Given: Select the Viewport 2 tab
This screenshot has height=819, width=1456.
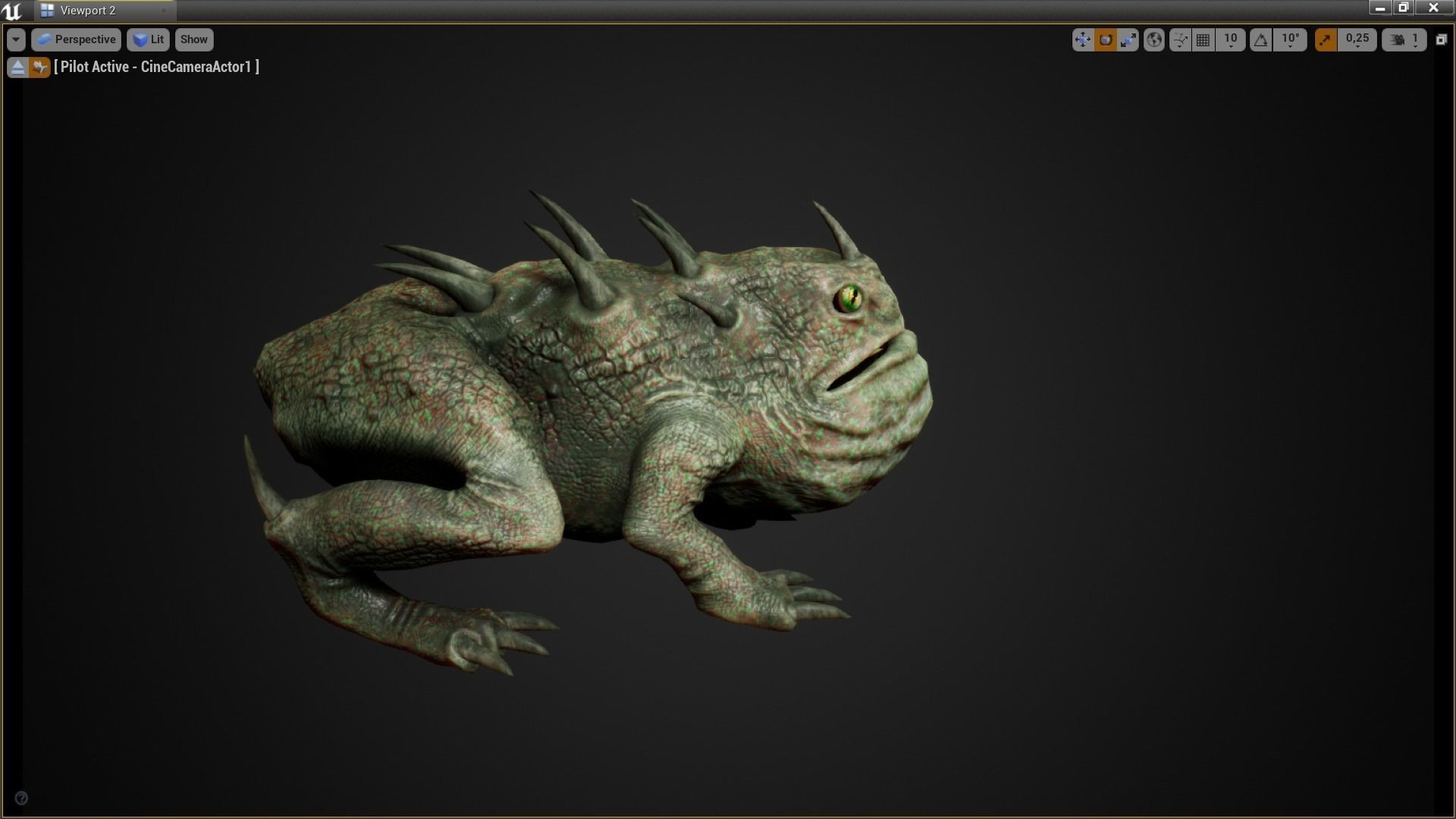Looking at the screenshot, I should coord(86,11).
